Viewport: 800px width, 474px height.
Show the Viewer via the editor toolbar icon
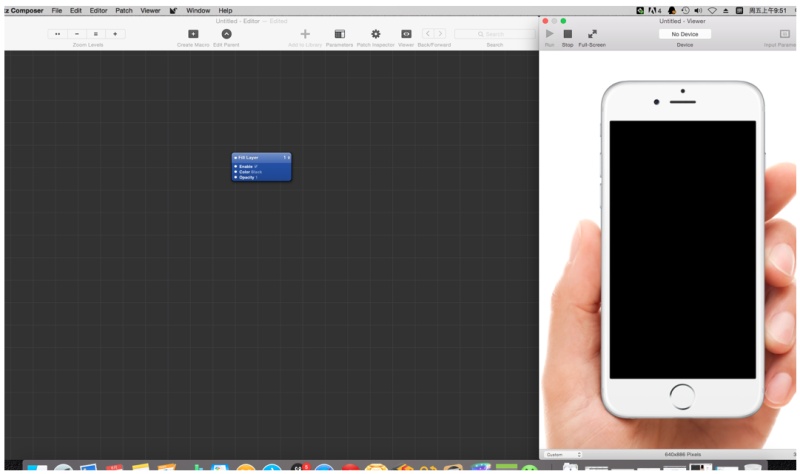click(406, 34)
